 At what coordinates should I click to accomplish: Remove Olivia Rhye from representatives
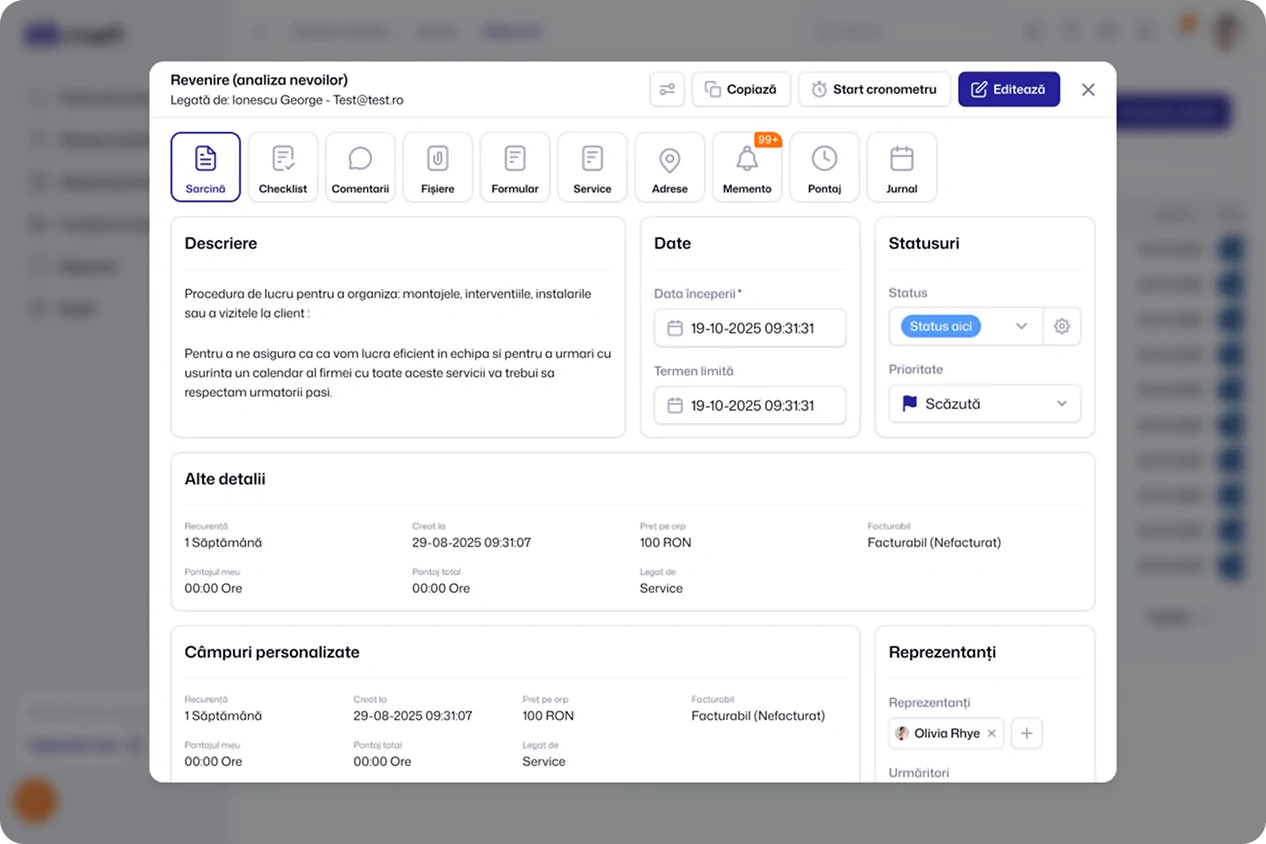point(992,733)
